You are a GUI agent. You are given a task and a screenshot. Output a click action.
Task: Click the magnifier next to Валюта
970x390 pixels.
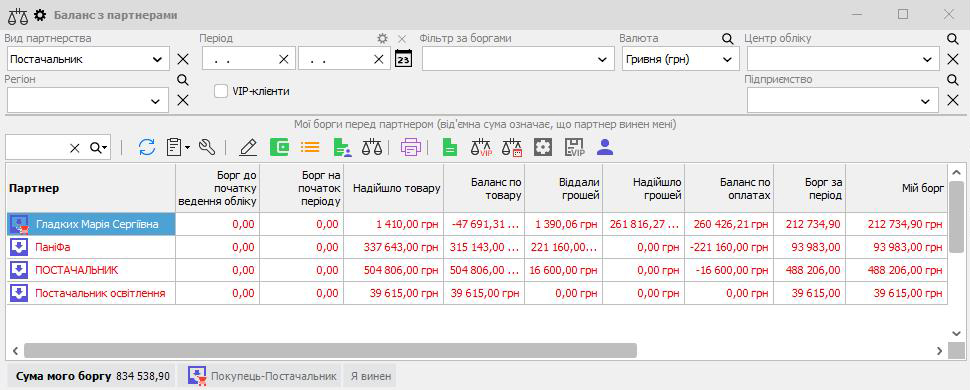click(x=728, y=38)
